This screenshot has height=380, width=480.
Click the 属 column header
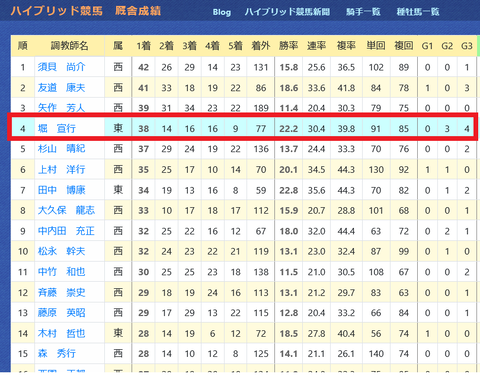point(118,46)
